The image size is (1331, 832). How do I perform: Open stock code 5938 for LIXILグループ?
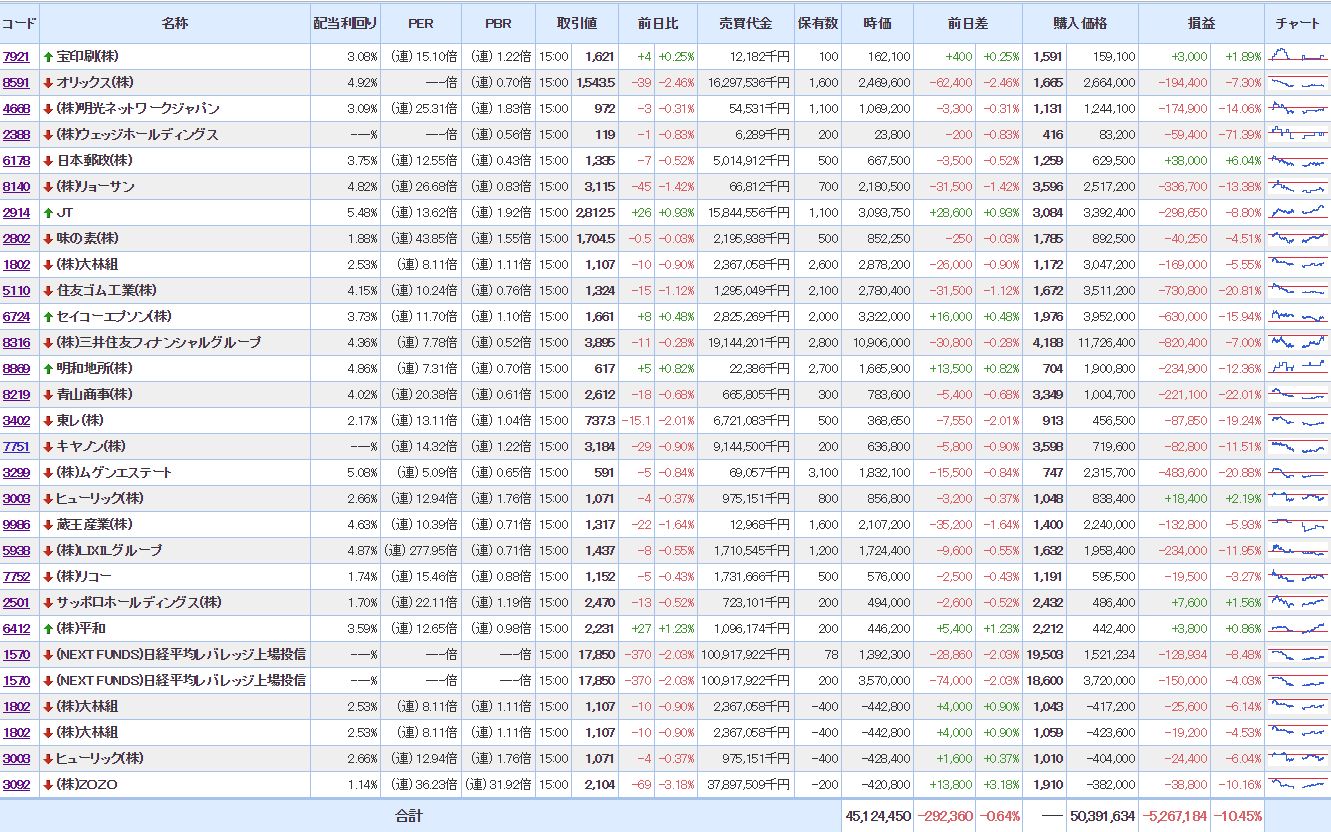coord(16,551)
